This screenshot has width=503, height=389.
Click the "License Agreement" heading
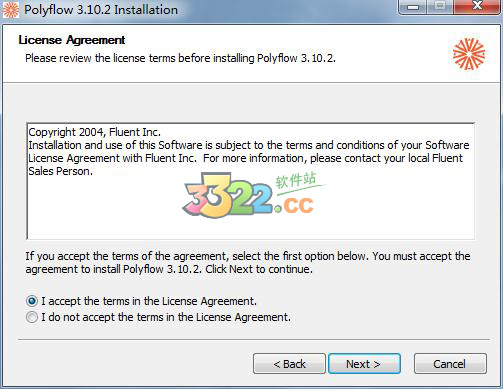pos(72,40)
